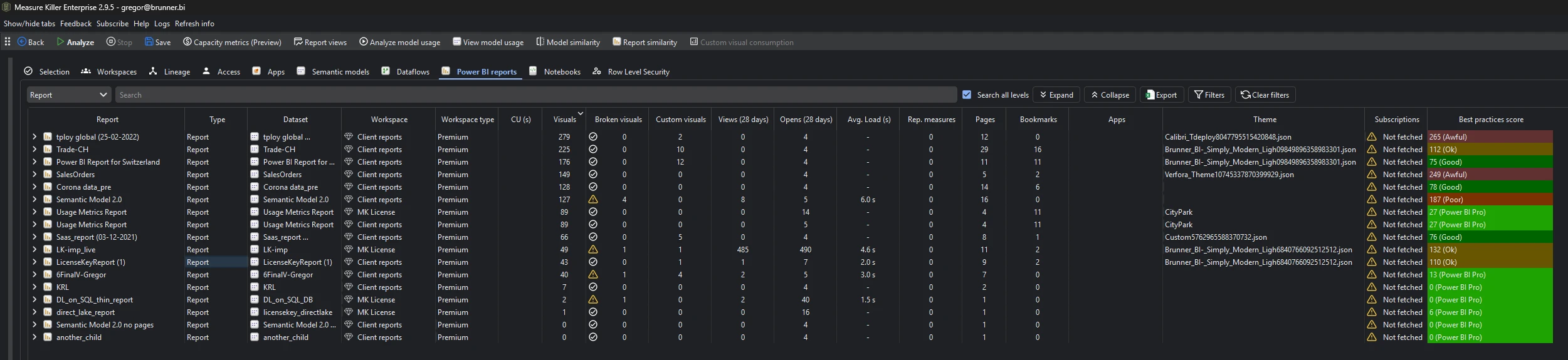1568x360 pixels.
Task: Click broken visuals warning icon for Semantic Model 2.0
Action: coord(593,199)
